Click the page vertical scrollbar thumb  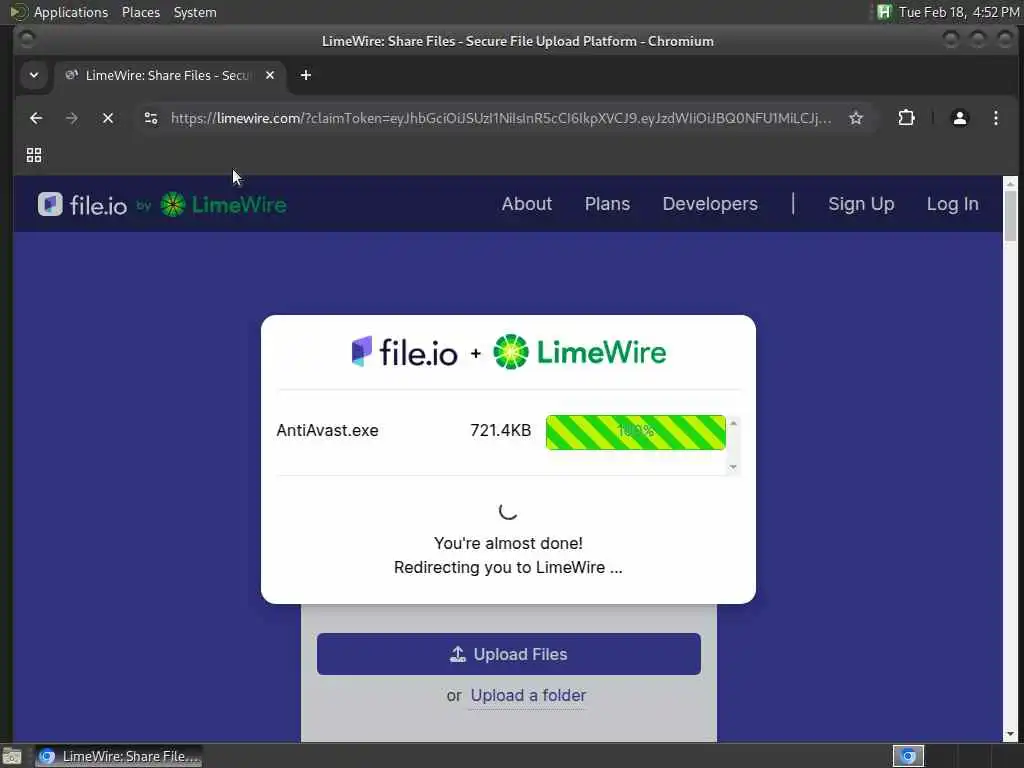tap(1010, 216)
